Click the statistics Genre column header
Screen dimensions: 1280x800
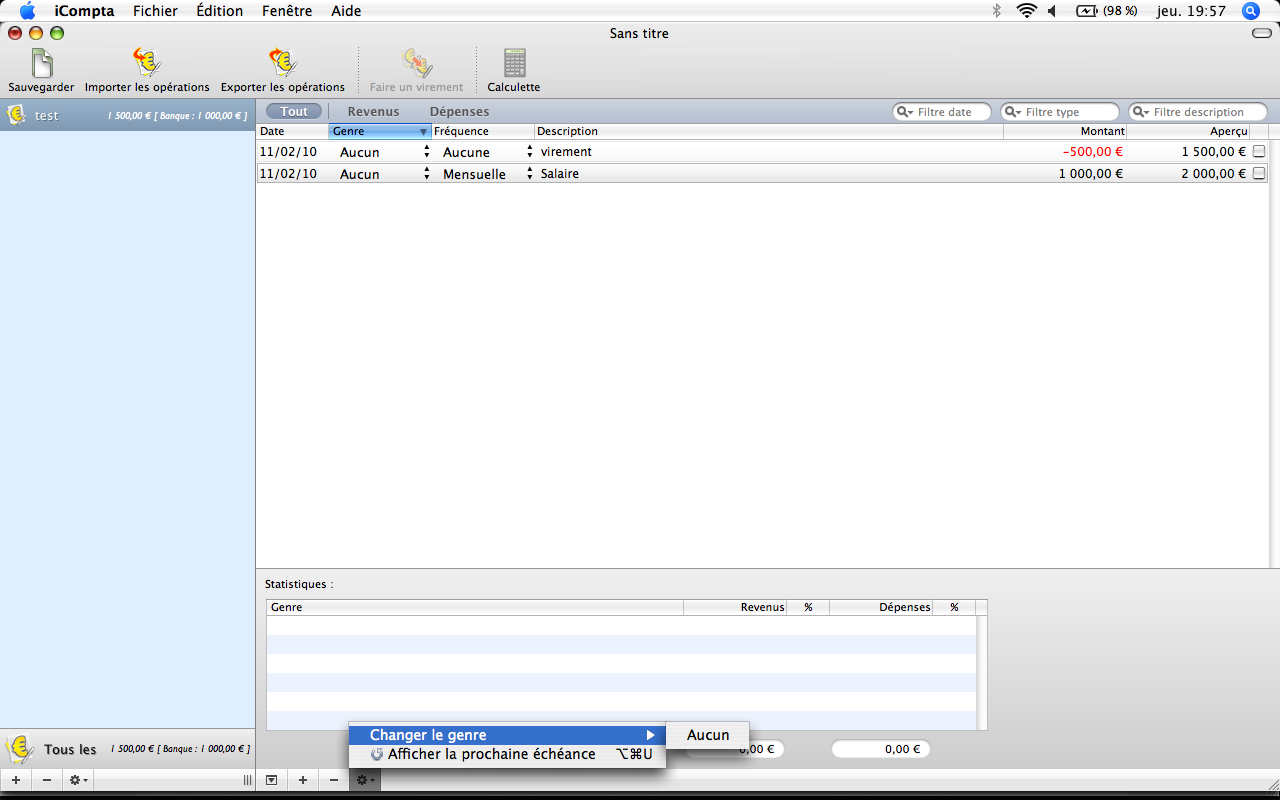coord(475,607)
